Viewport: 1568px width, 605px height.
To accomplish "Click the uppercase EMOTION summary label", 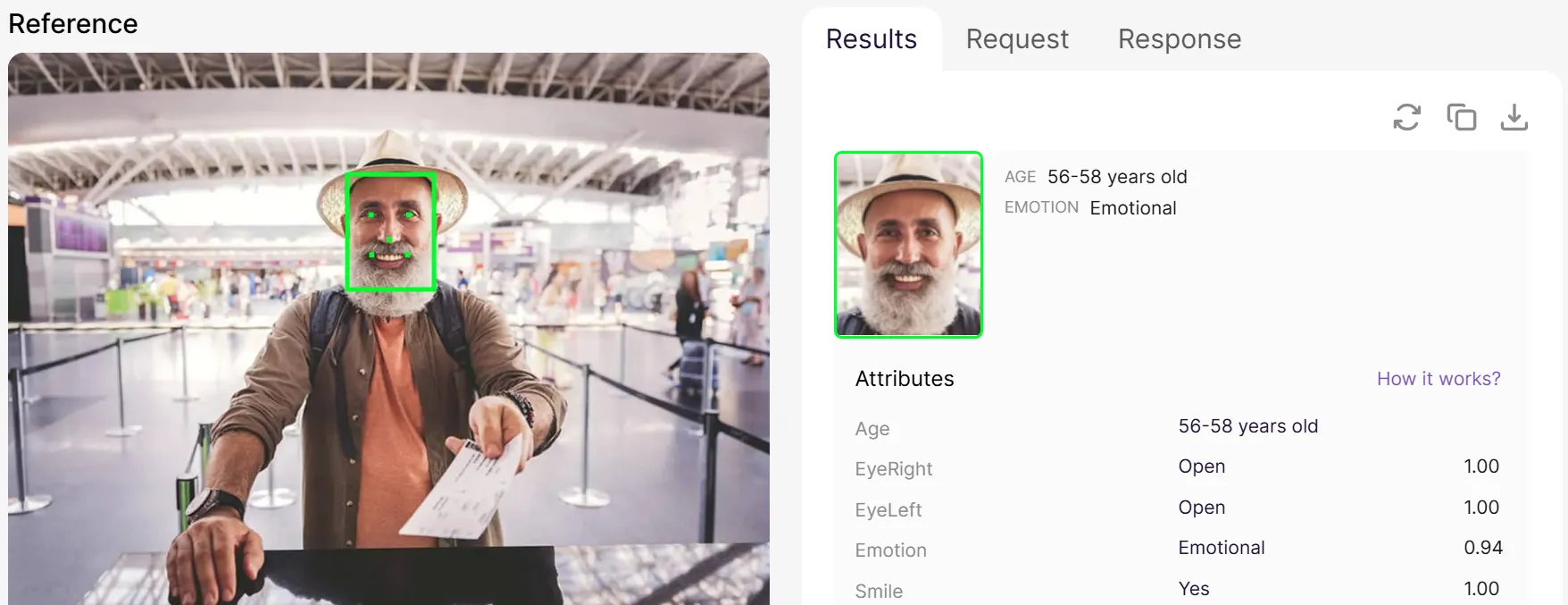I will (x=1041, y=207).
